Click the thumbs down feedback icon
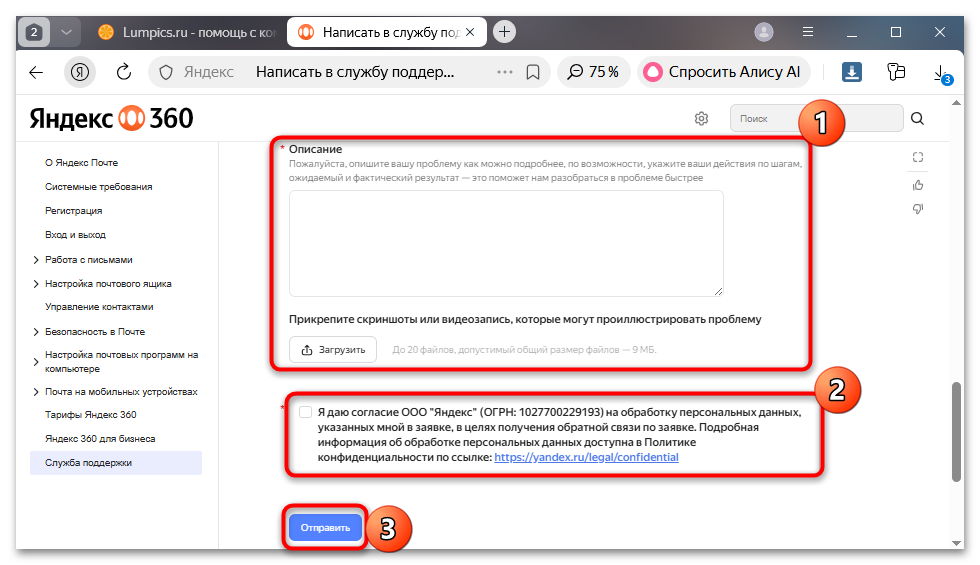 (x=918, y=209)
